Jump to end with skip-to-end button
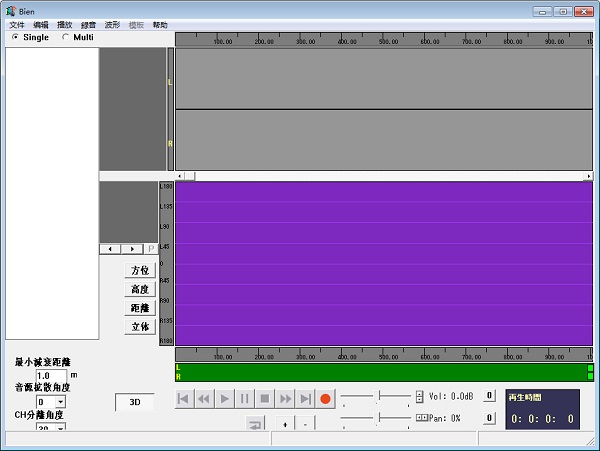This screenshot has height=451, width=600. [305, 399]
